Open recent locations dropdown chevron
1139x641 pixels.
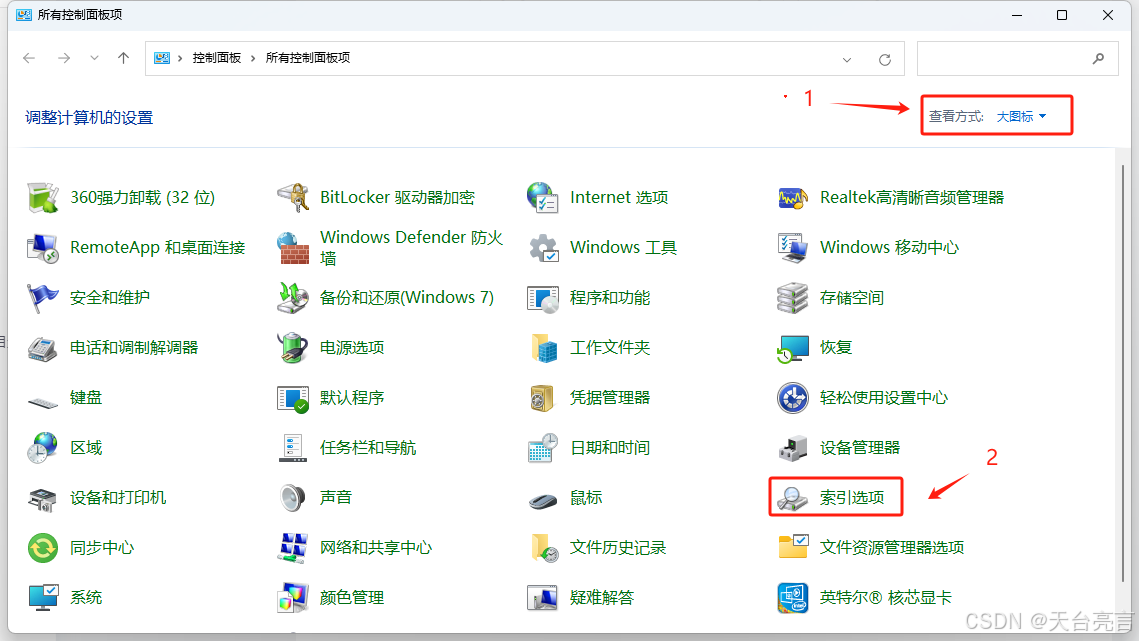(x=94, y=58)
